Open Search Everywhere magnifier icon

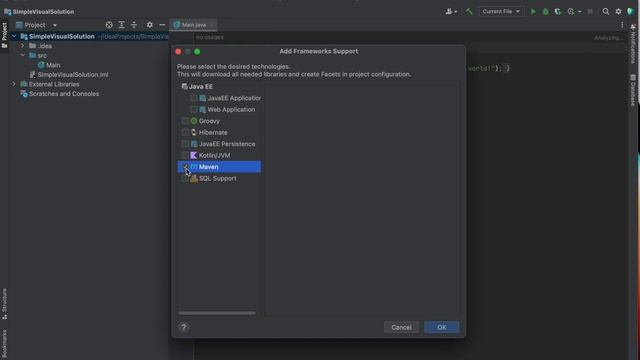606,11
